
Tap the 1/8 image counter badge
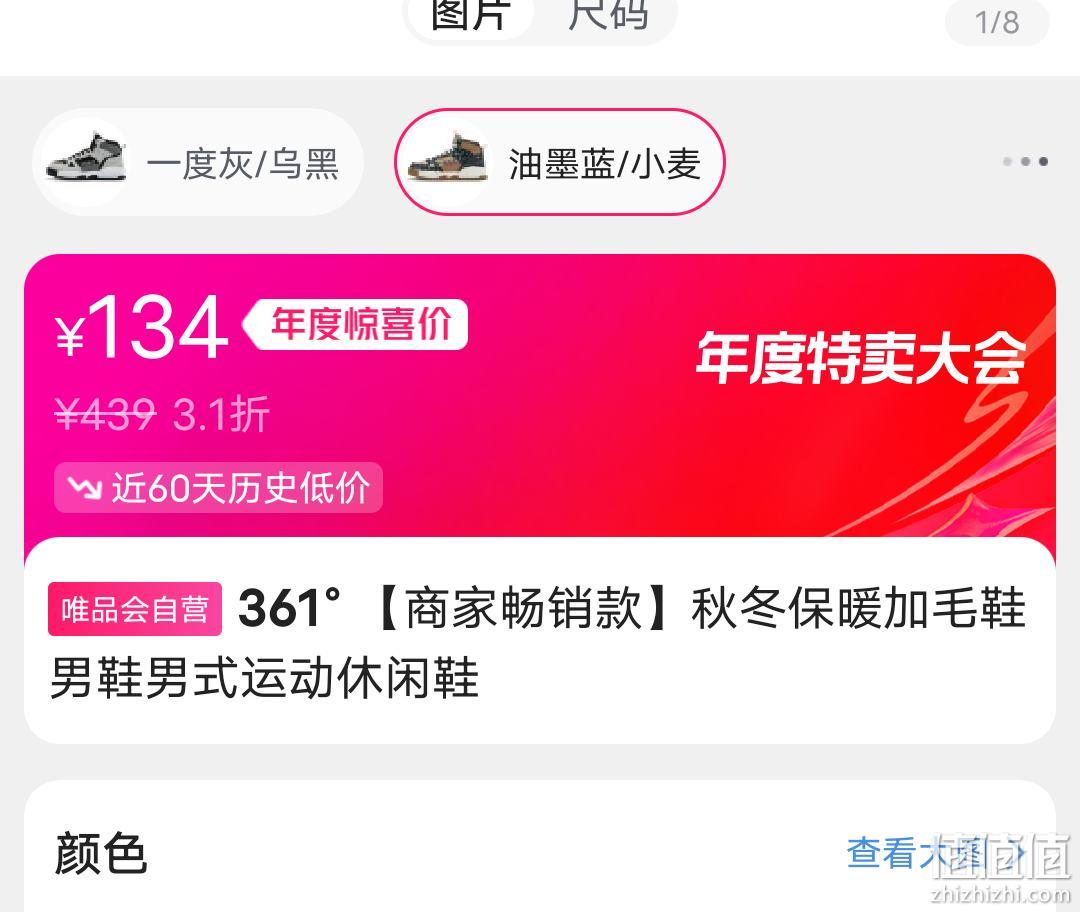(x=997, y=22)
